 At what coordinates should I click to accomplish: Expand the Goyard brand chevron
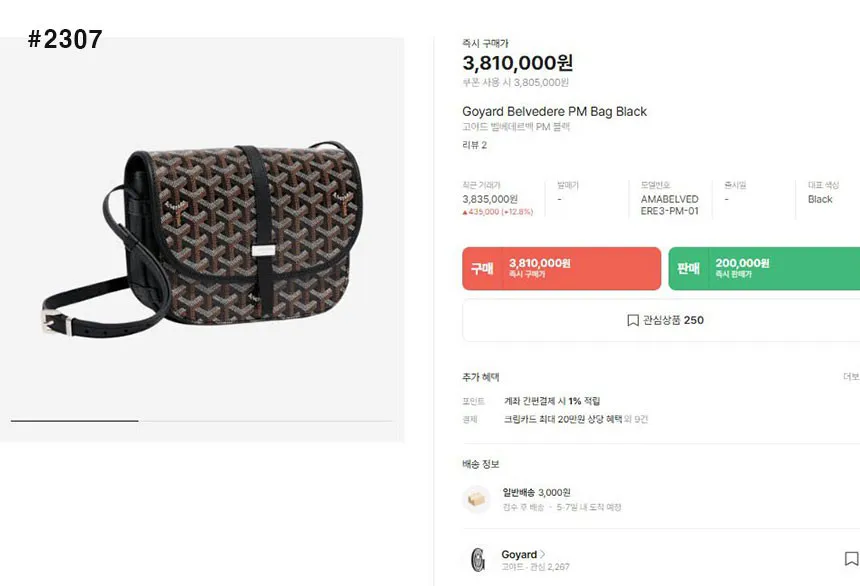click(x=543, y=554)
